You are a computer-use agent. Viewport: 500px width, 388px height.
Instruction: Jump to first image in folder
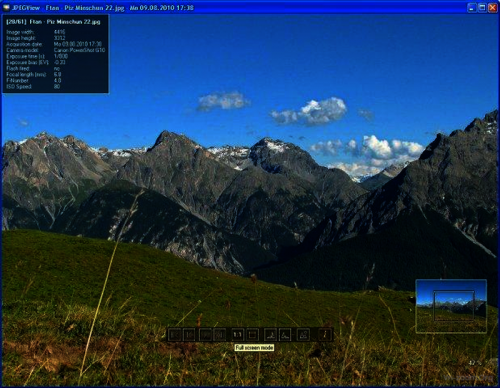(x=175, y=334)
